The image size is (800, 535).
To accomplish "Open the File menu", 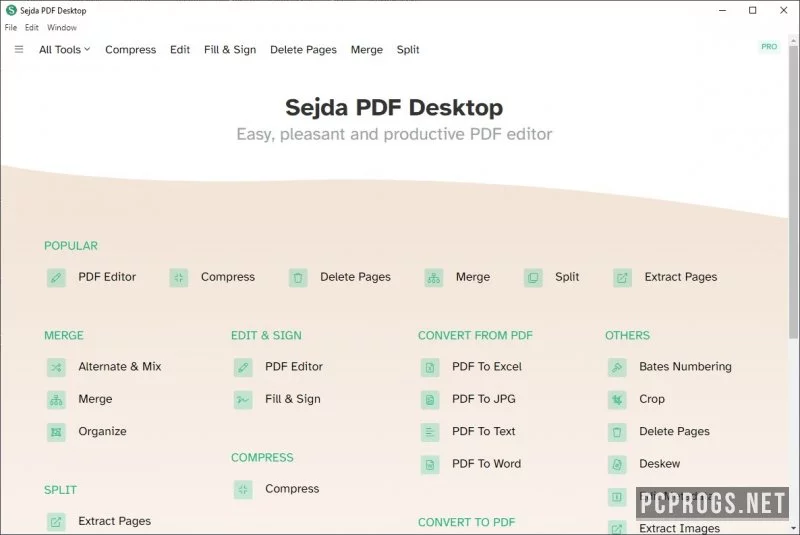I will coord(11,28).
